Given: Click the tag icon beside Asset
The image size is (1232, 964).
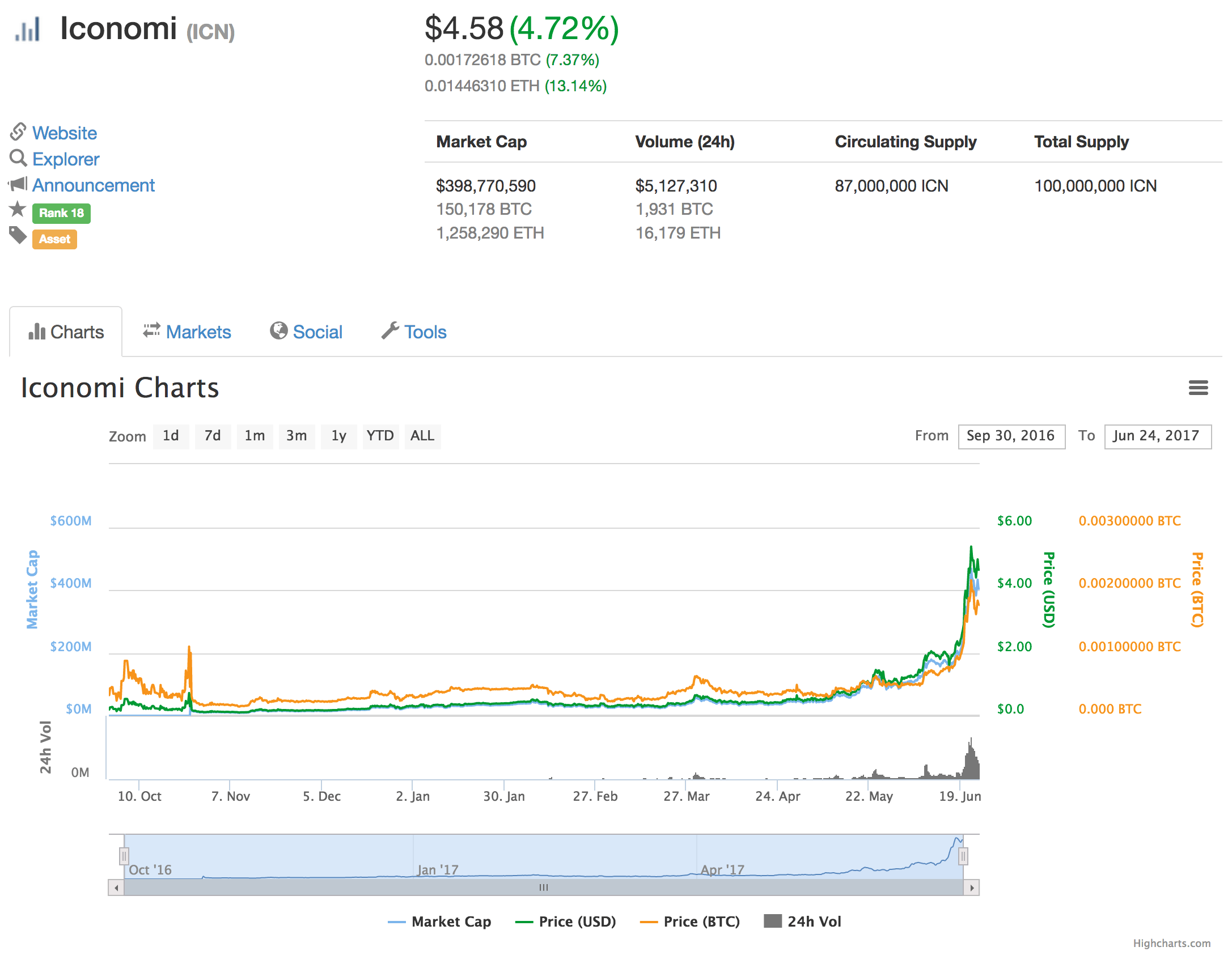Looking at the screenshot, I should click(18, 235).
